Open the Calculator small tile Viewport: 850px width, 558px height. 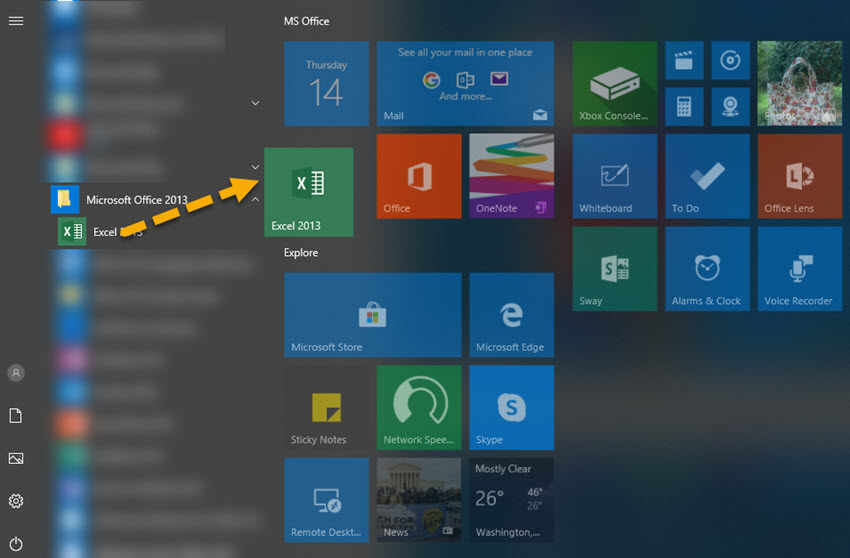[x=684, y=106]
